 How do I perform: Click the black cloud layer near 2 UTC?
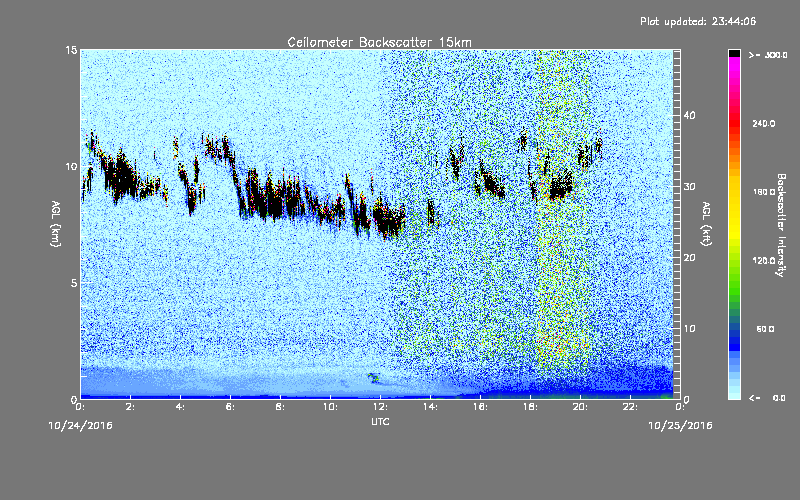(121, 178)
